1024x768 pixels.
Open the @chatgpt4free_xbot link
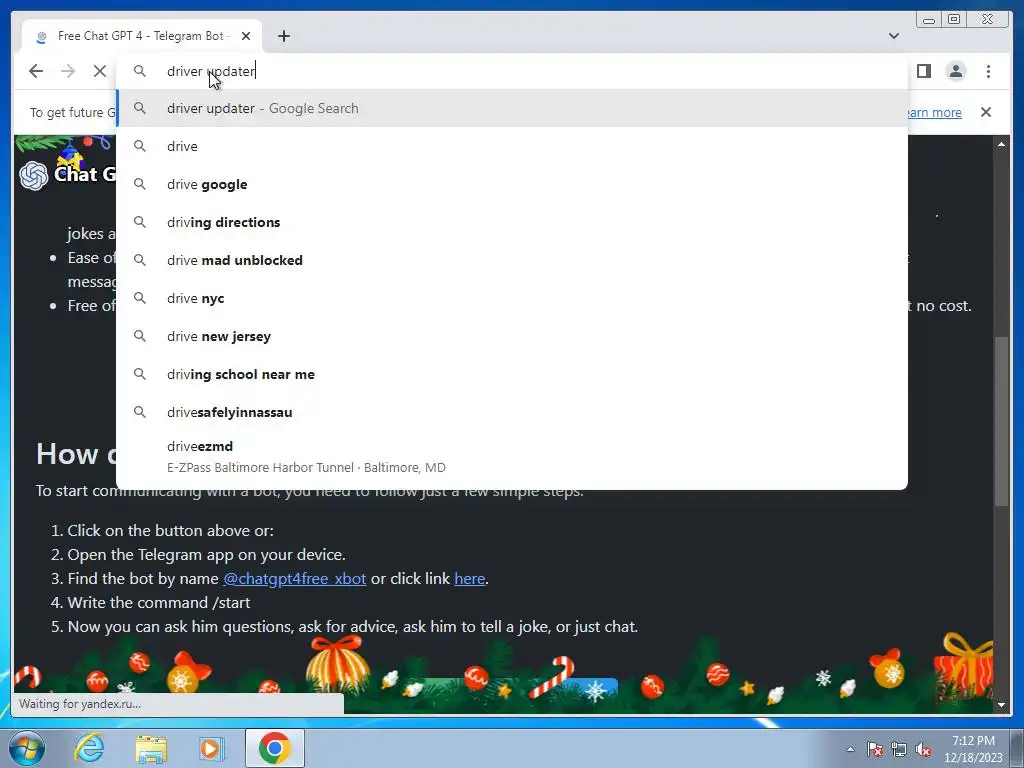(295, 579)
